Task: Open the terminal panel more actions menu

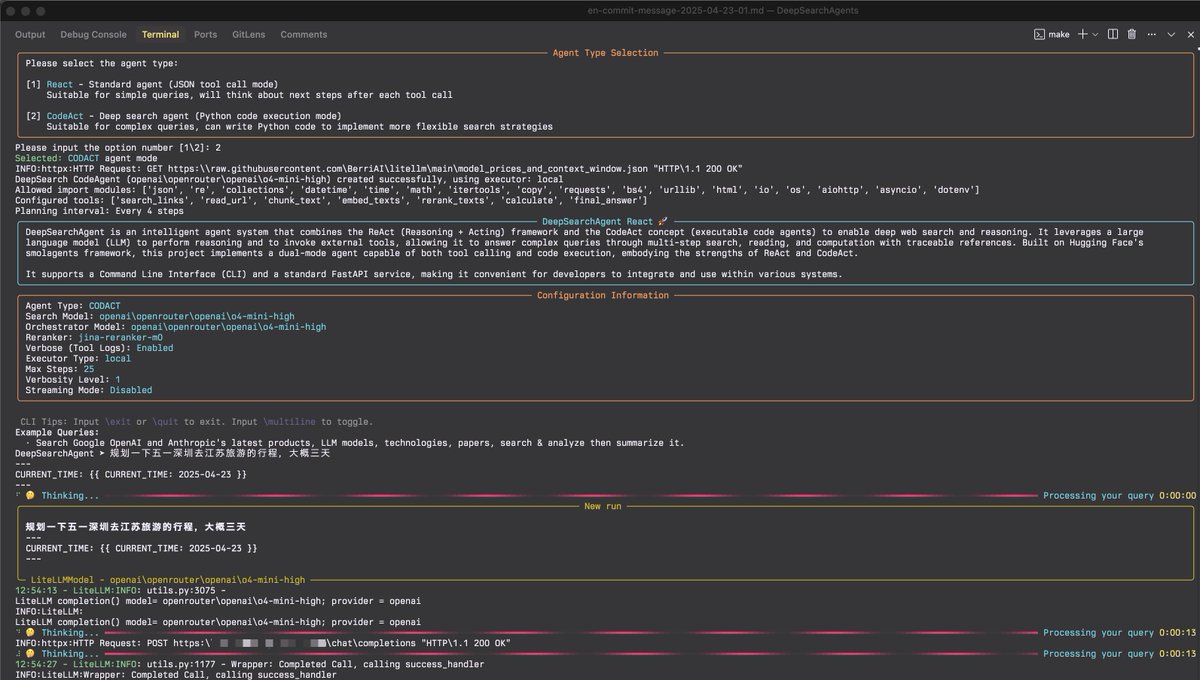Action: click(x=1150, y=34)
